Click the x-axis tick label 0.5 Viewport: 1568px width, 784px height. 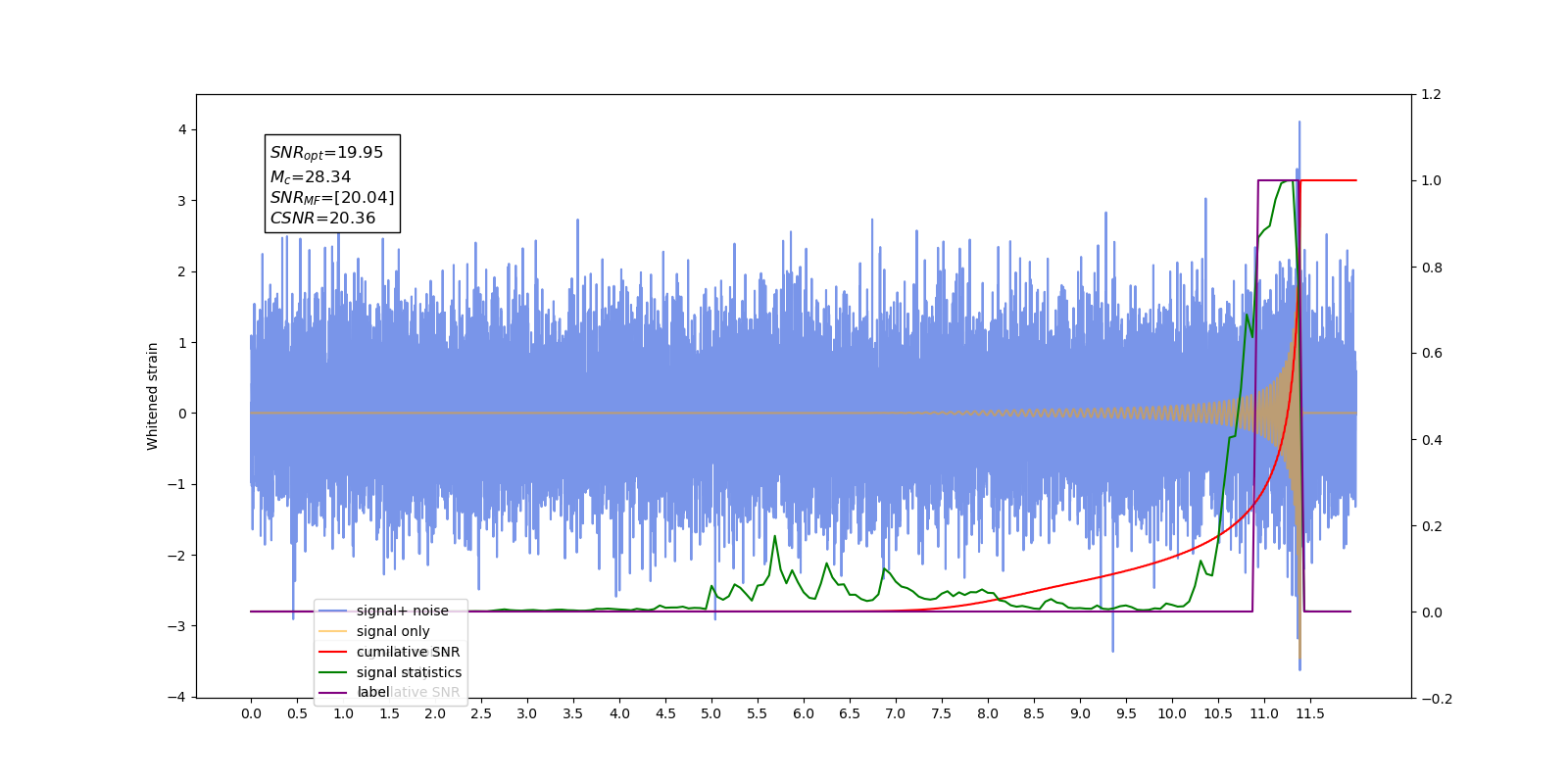coord(297,713)
